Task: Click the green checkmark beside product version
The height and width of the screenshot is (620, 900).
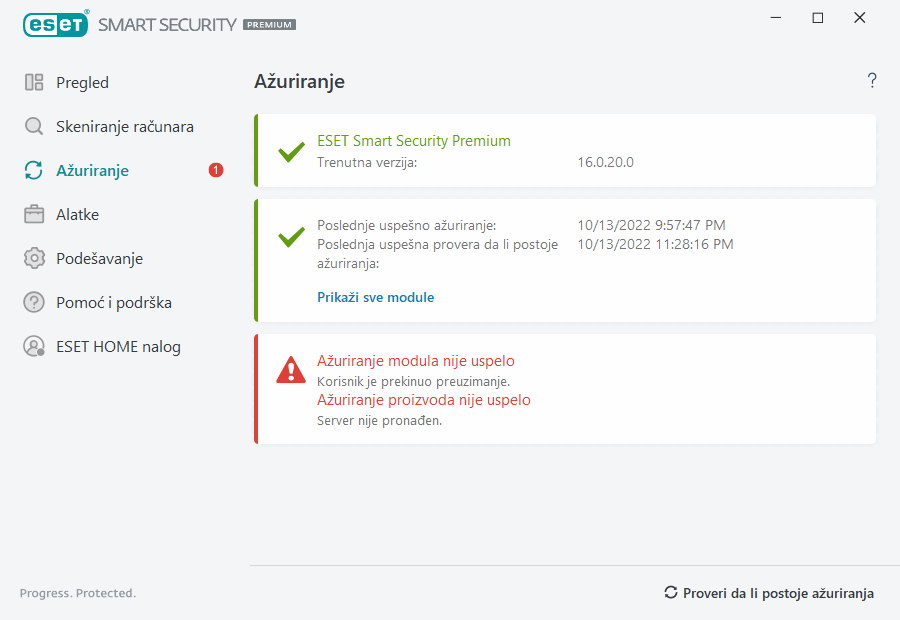Action: [x=291, y=152]
